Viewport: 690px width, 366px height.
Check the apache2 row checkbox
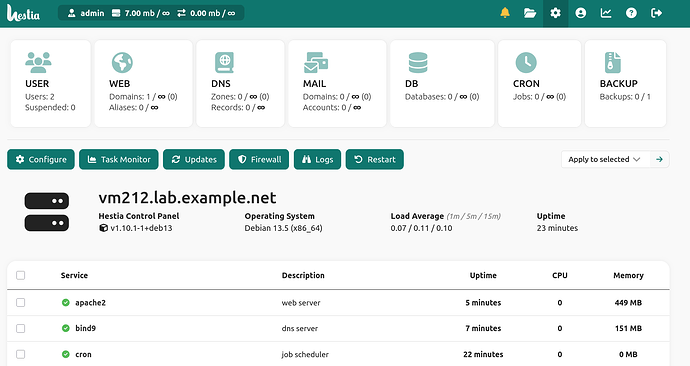[20, 303]
